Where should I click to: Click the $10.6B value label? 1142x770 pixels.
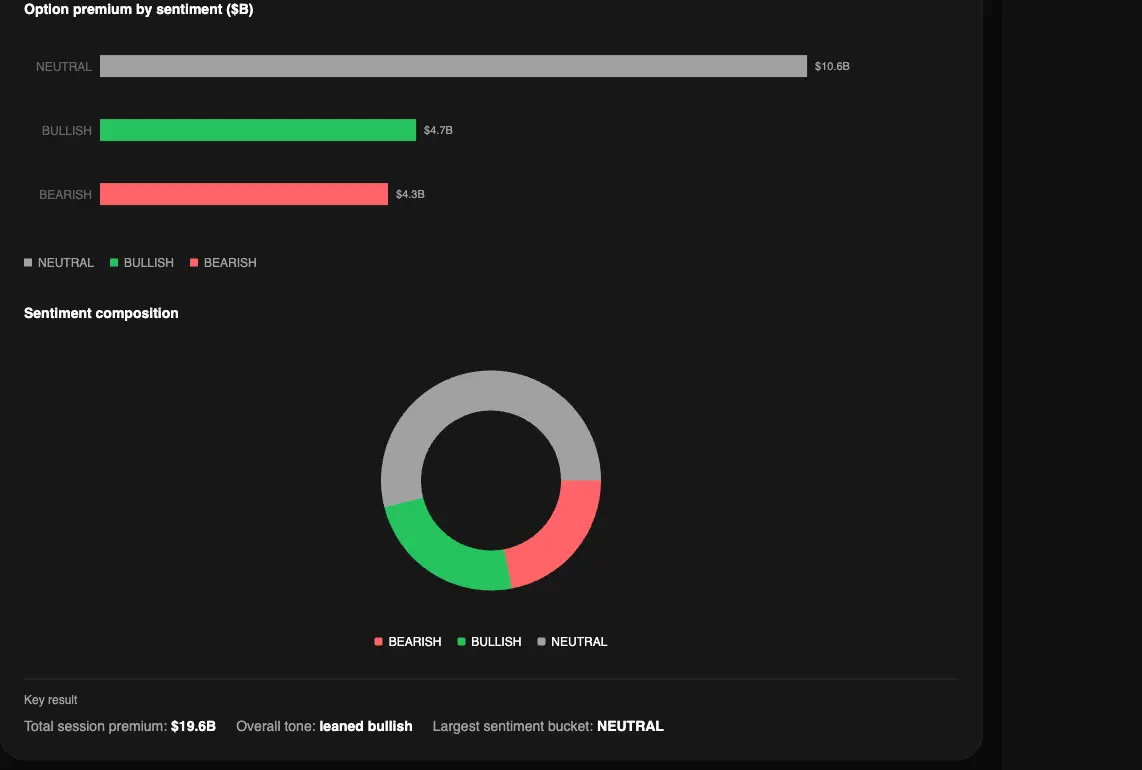pos(832,66)
